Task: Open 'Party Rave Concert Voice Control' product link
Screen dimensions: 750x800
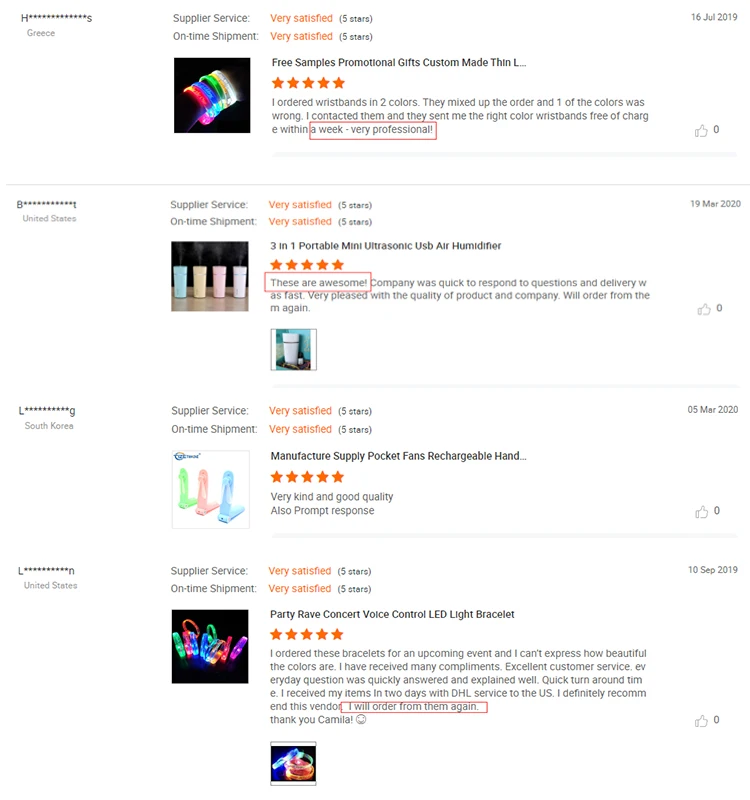Action: [392, 614]
